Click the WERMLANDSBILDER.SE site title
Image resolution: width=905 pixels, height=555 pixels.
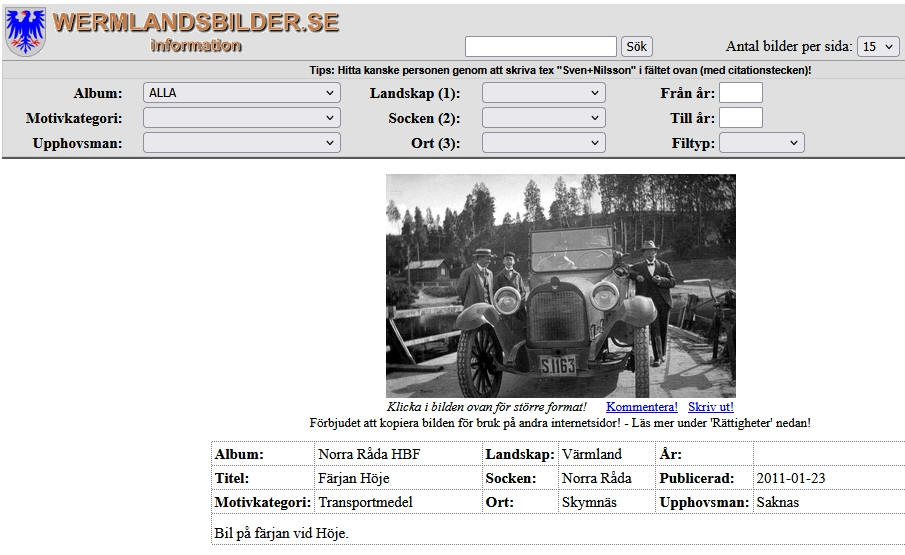(x=196, y=23)
